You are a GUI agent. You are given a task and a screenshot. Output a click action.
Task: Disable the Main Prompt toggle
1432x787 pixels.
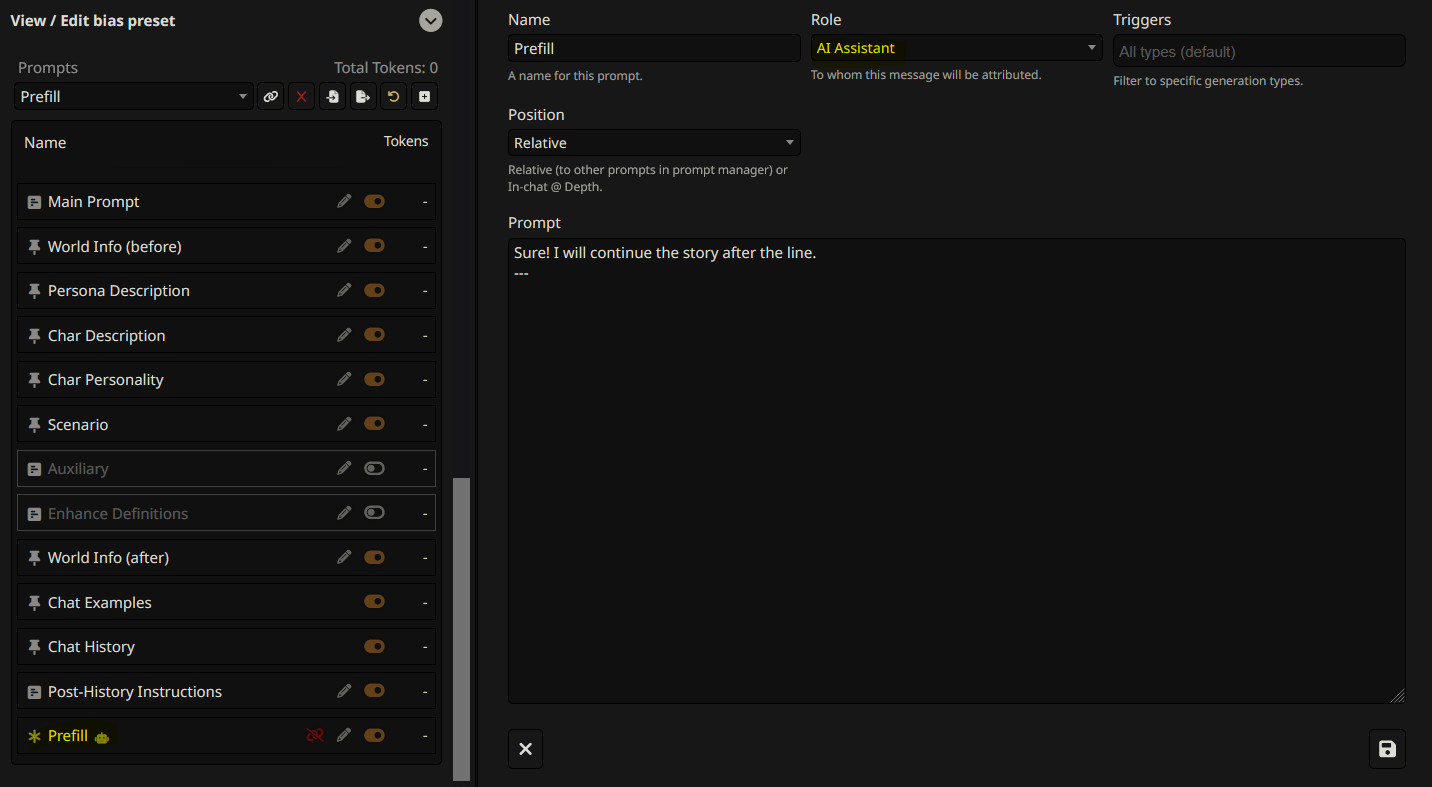(375, 201)
